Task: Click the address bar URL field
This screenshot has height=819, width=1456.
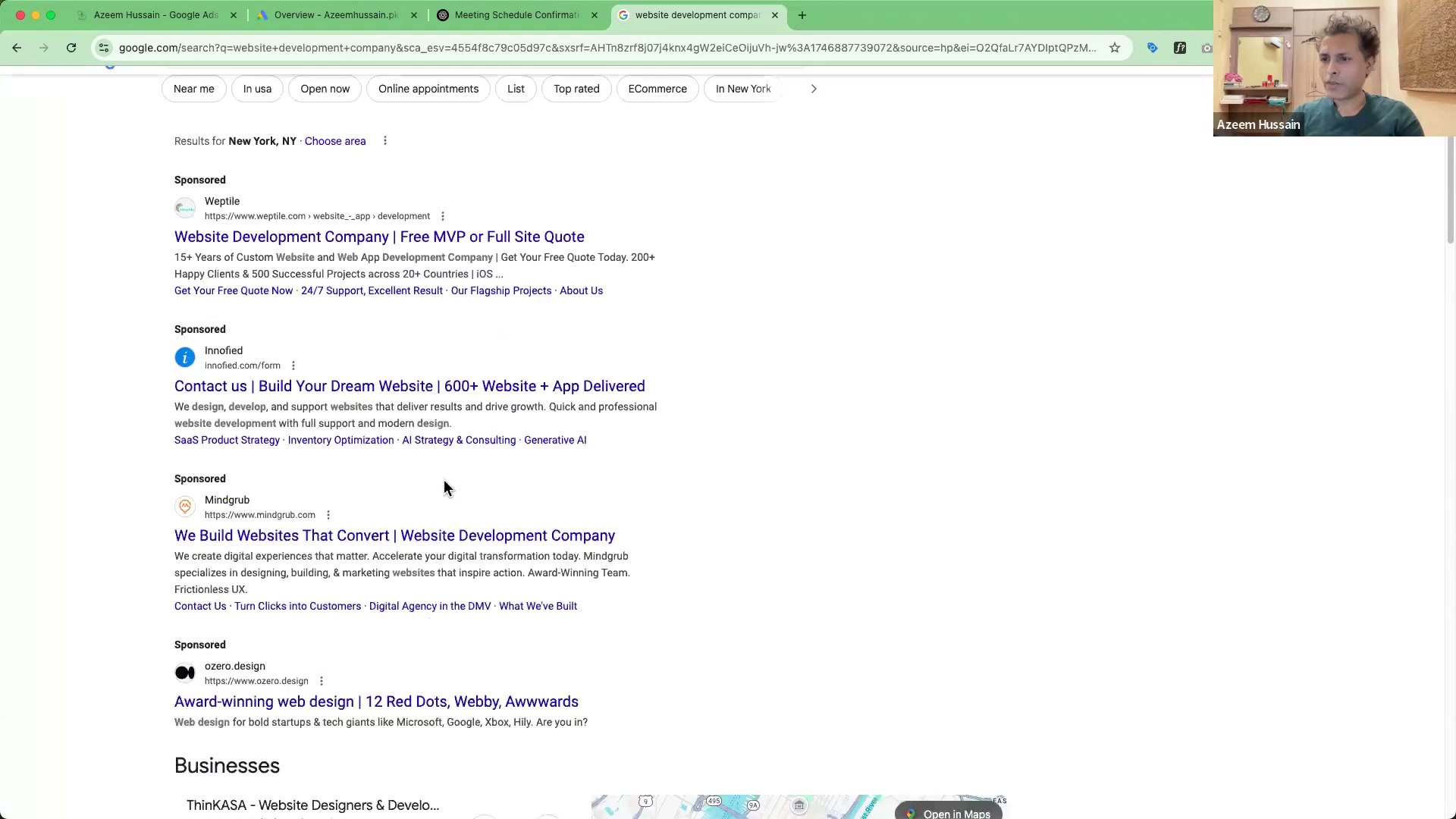Action: point(607,48)
